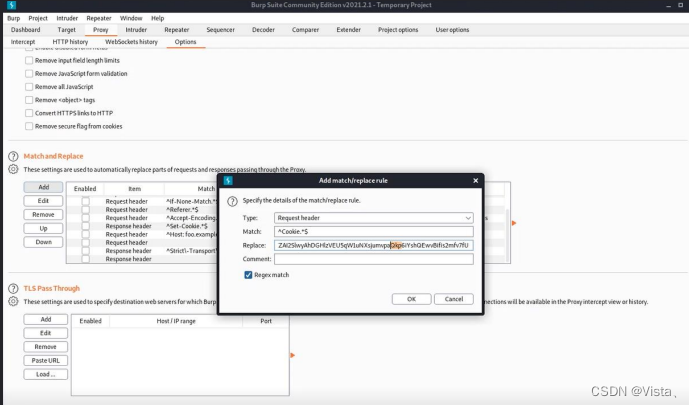
Task: Click Remove in Match and Replace section
Action: pos(44,215)
